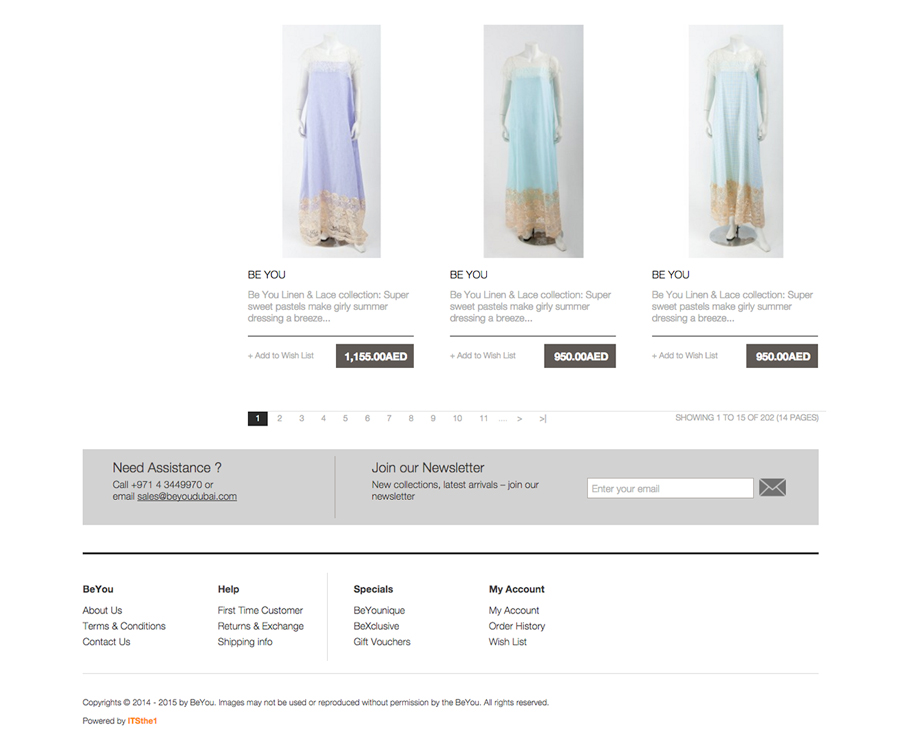Select page 7 in pagination
Viewport: 900px width, 748px height.
tap(389, 418)
